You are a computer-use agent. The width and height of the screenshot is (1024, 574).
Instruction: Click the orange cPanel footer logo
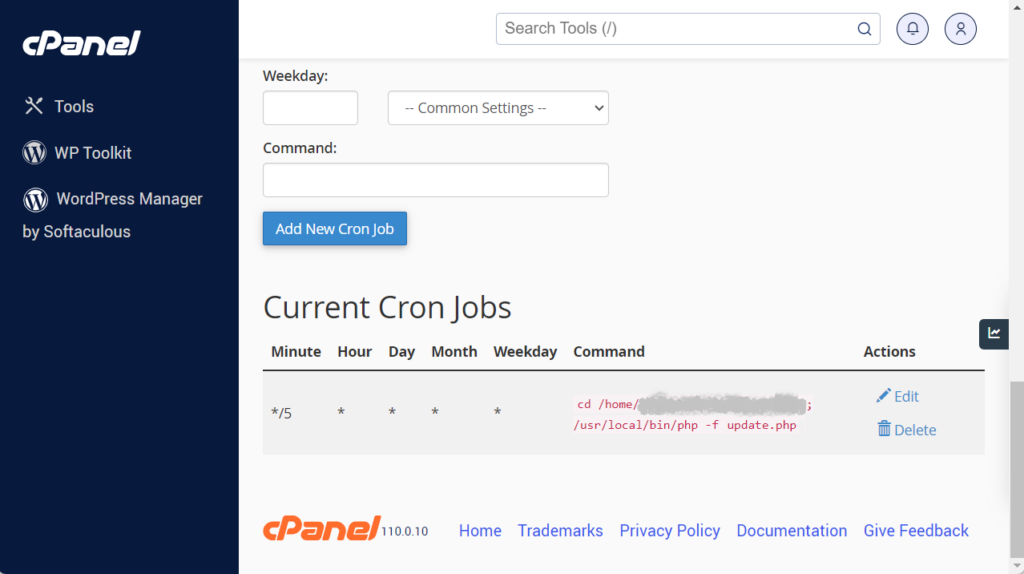(322, 528)
